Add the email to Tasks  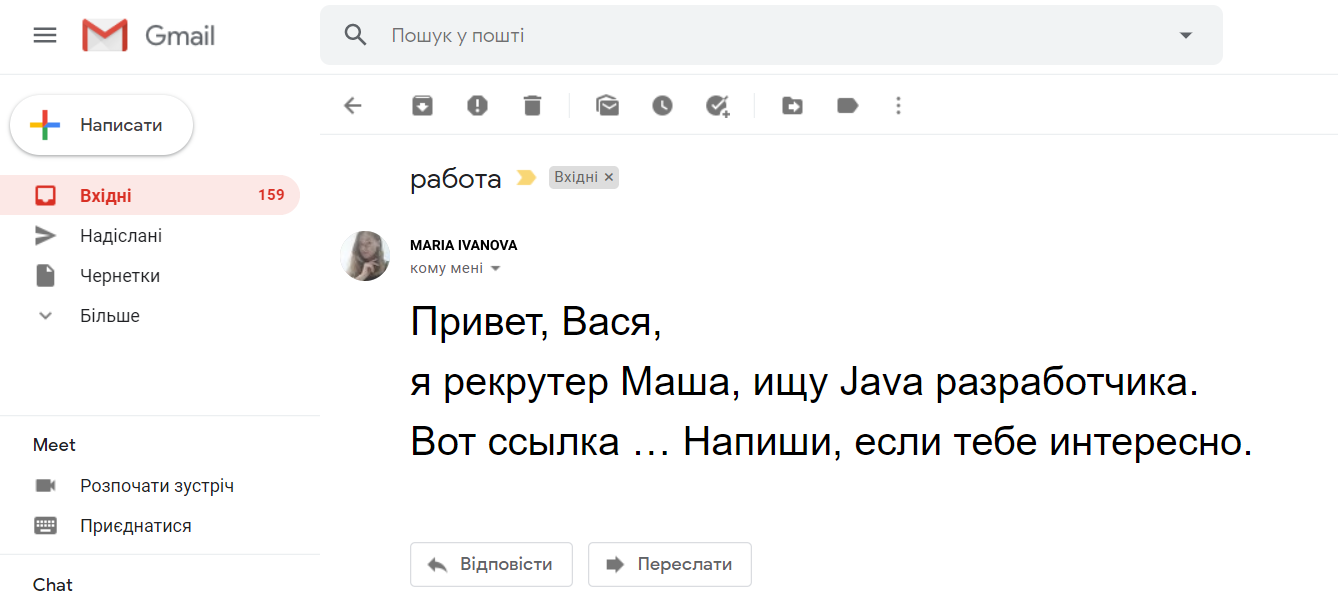click(x=717, y=105)
